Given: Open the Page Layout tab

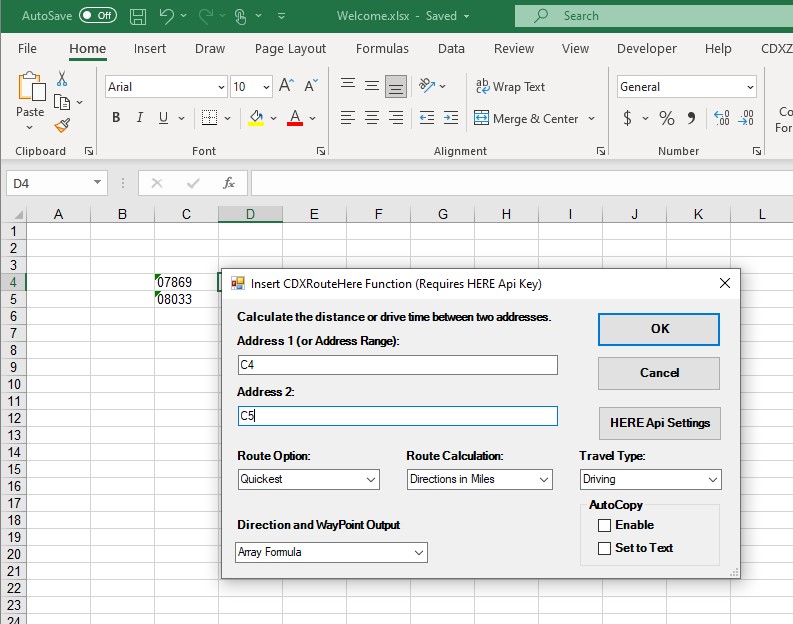Looking at the screenshot, I should [290, 49].
